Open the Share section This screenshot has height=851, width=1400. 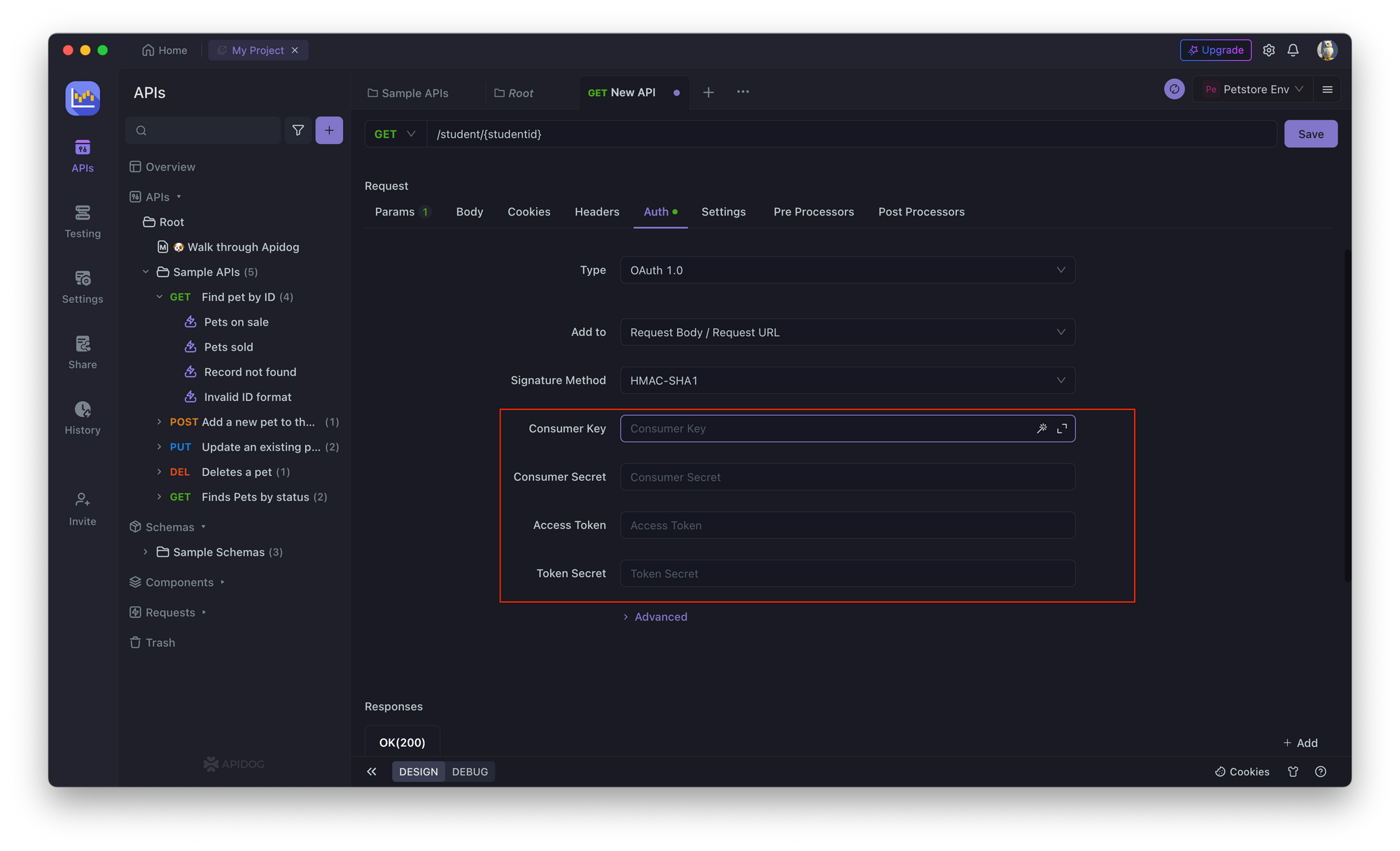pos(83,352)
